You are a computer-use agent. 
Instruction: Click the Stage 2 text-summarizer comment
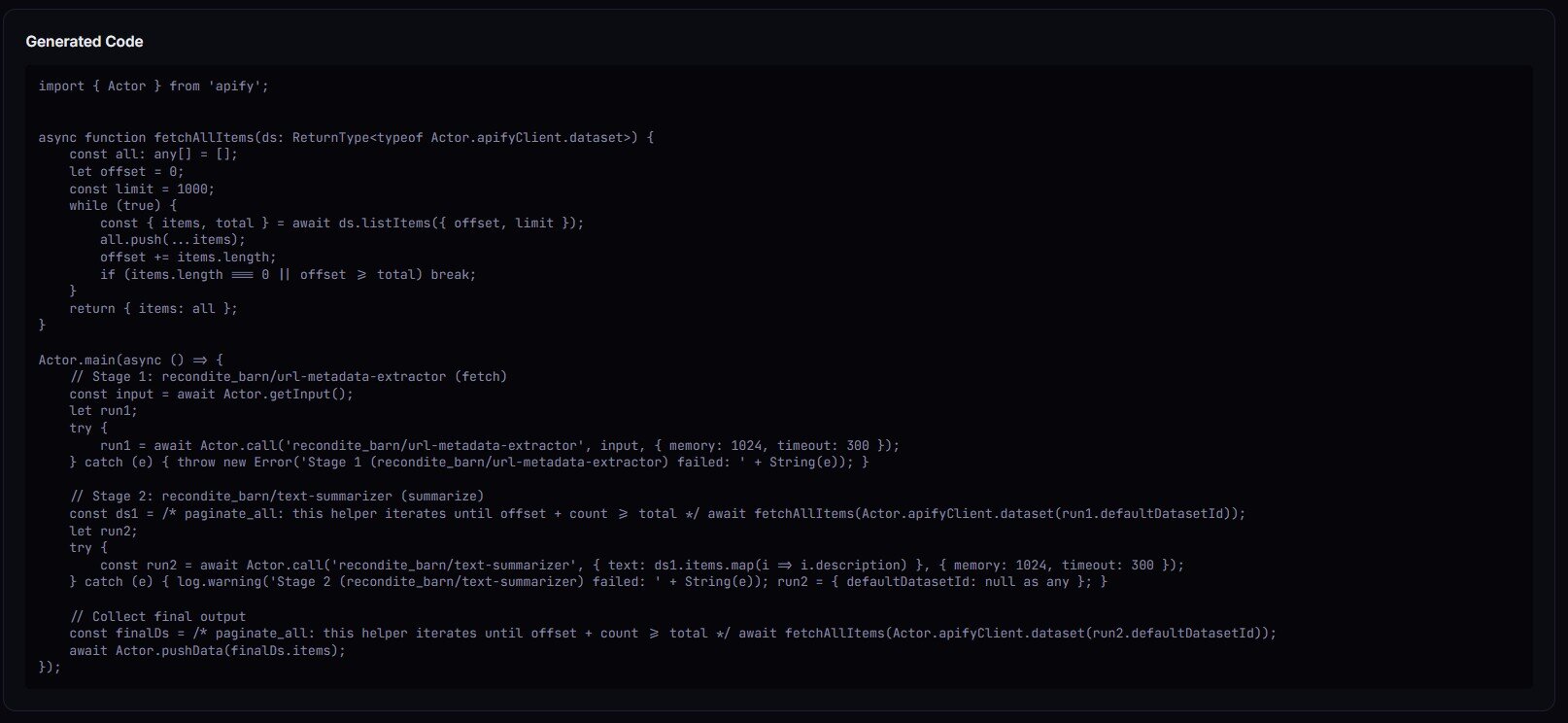coord(276,497)
